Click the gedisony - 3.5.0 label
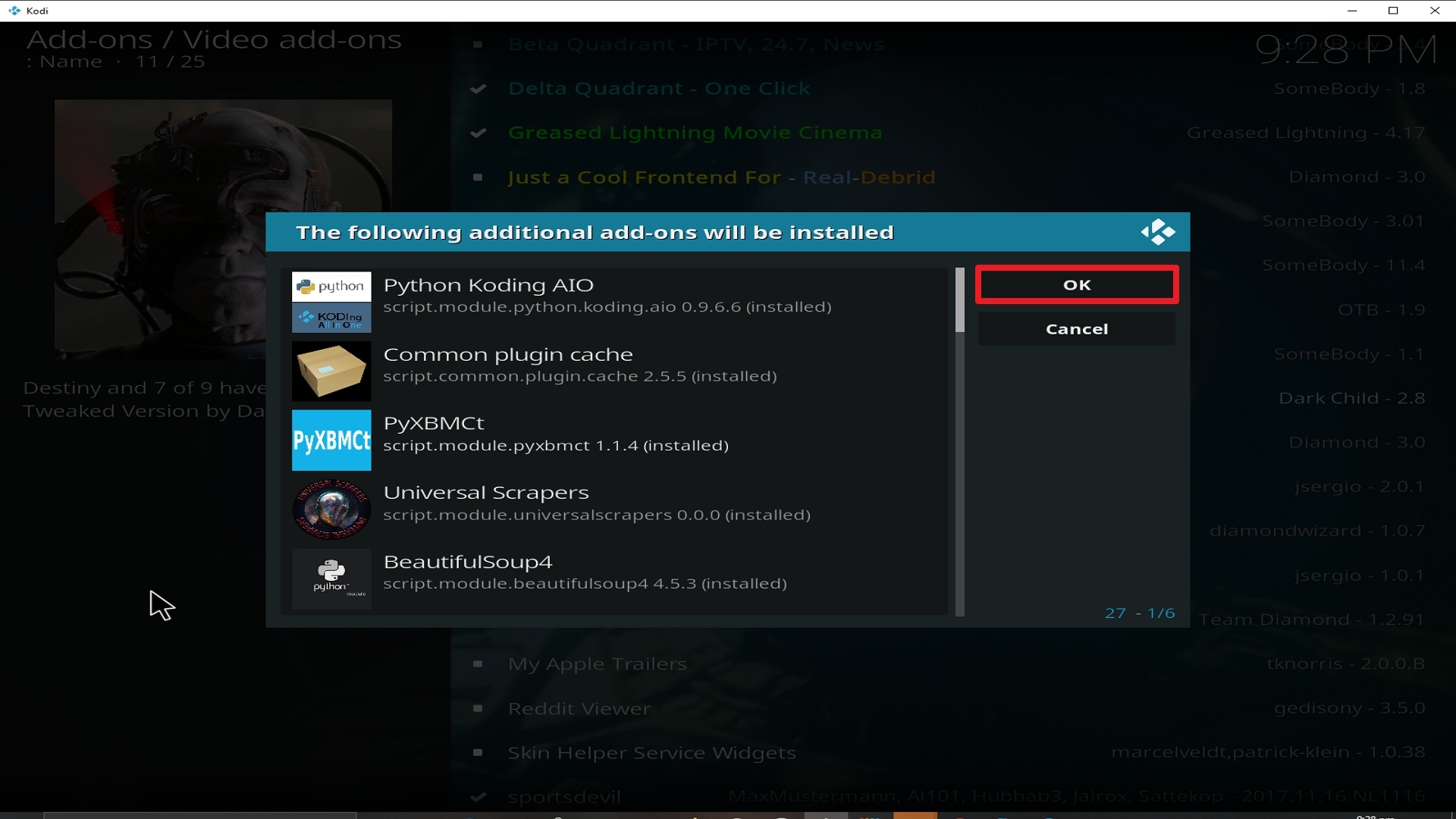Image resolution: width=1456 pixels, height=819 pixels. tap(1350, 708)
